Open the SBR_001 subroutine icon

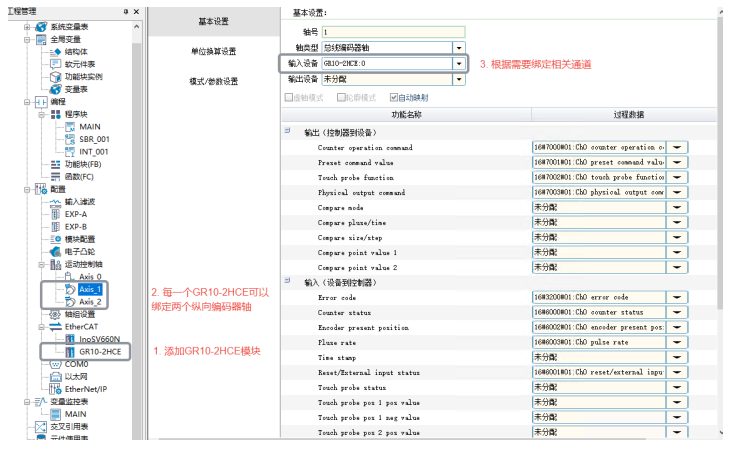(x=70, y=139)
